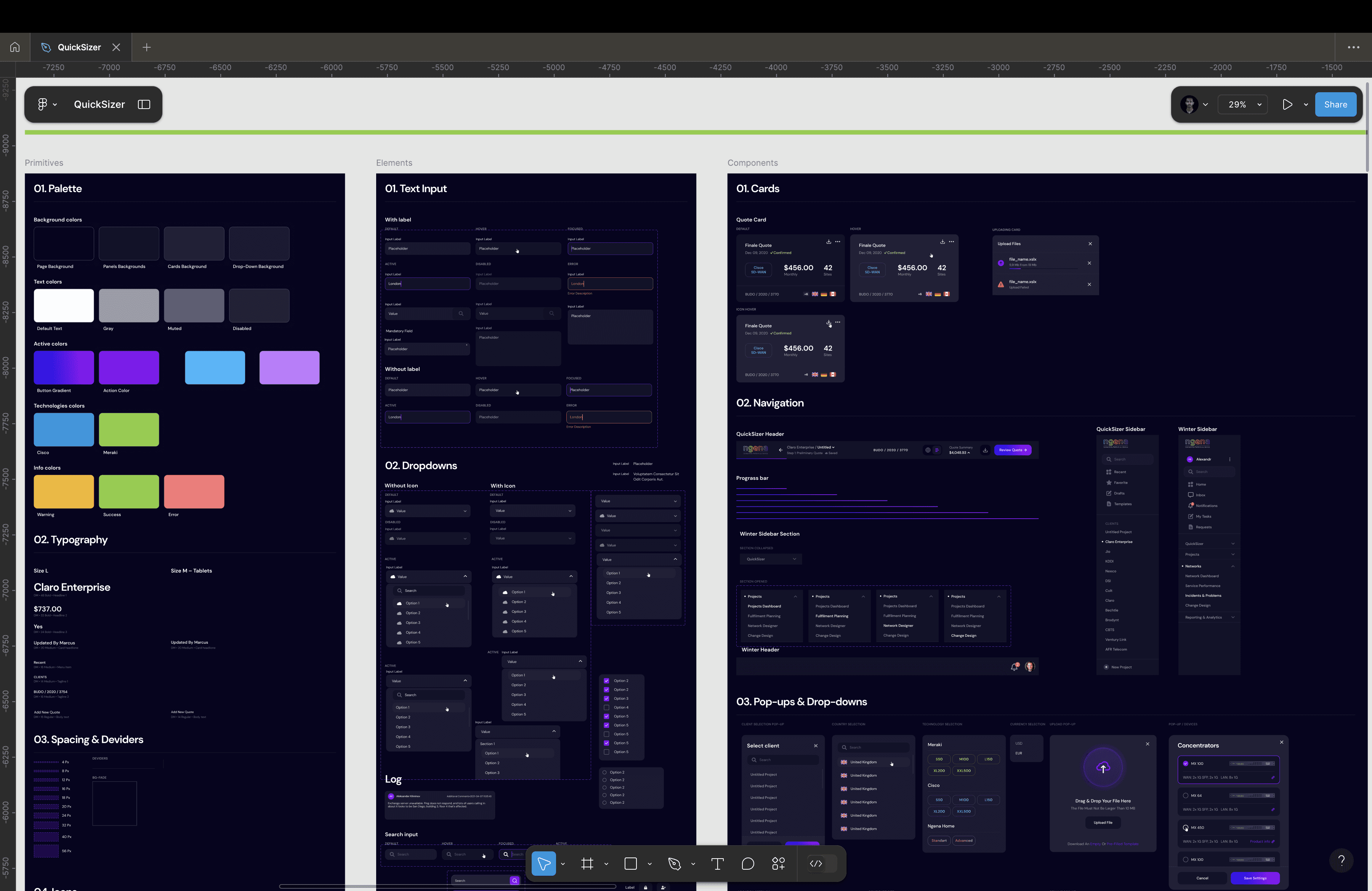Open the 29% zoom dropdown
Screen dimensions: 1372x891
coord(1243,104)
